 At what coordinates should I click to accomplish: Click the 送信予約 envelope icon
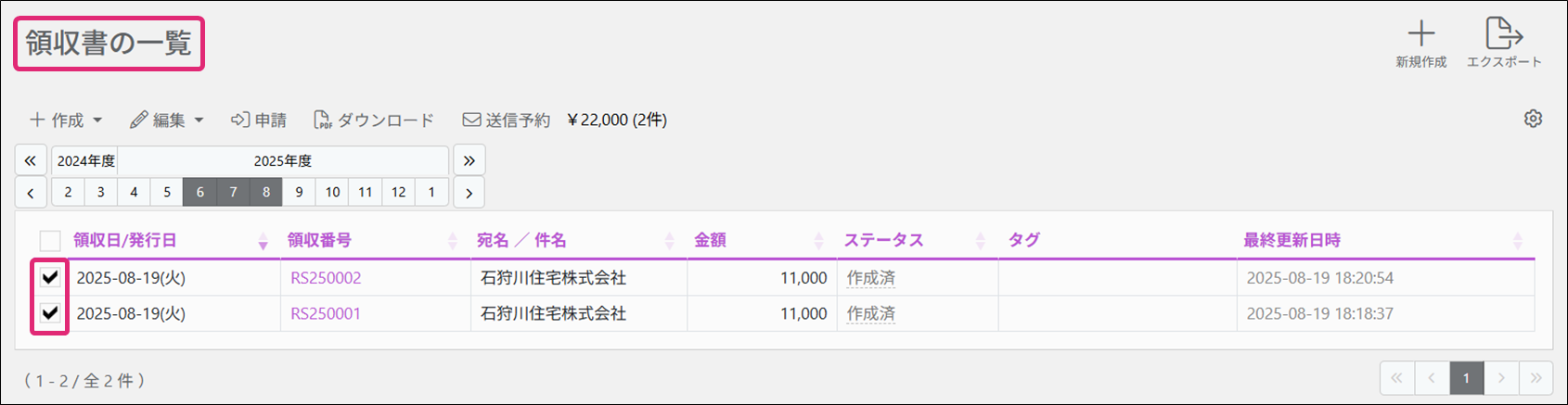(x=471, y=120)
